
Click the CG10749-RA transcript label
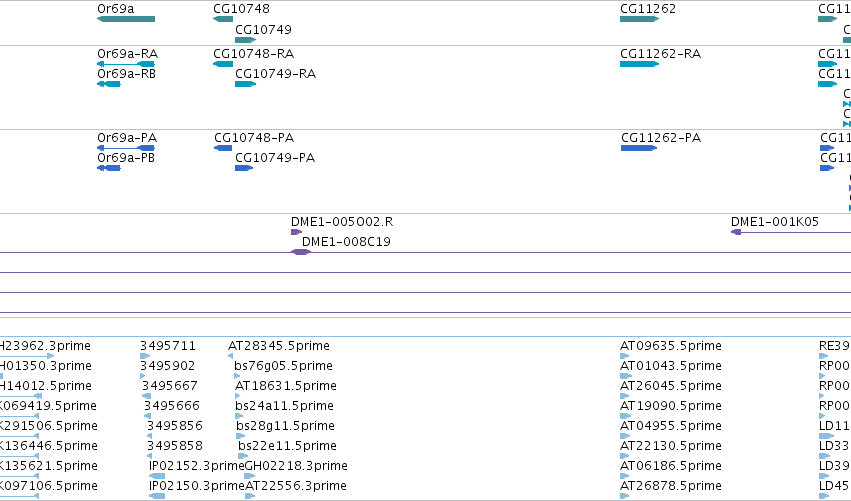275,74
